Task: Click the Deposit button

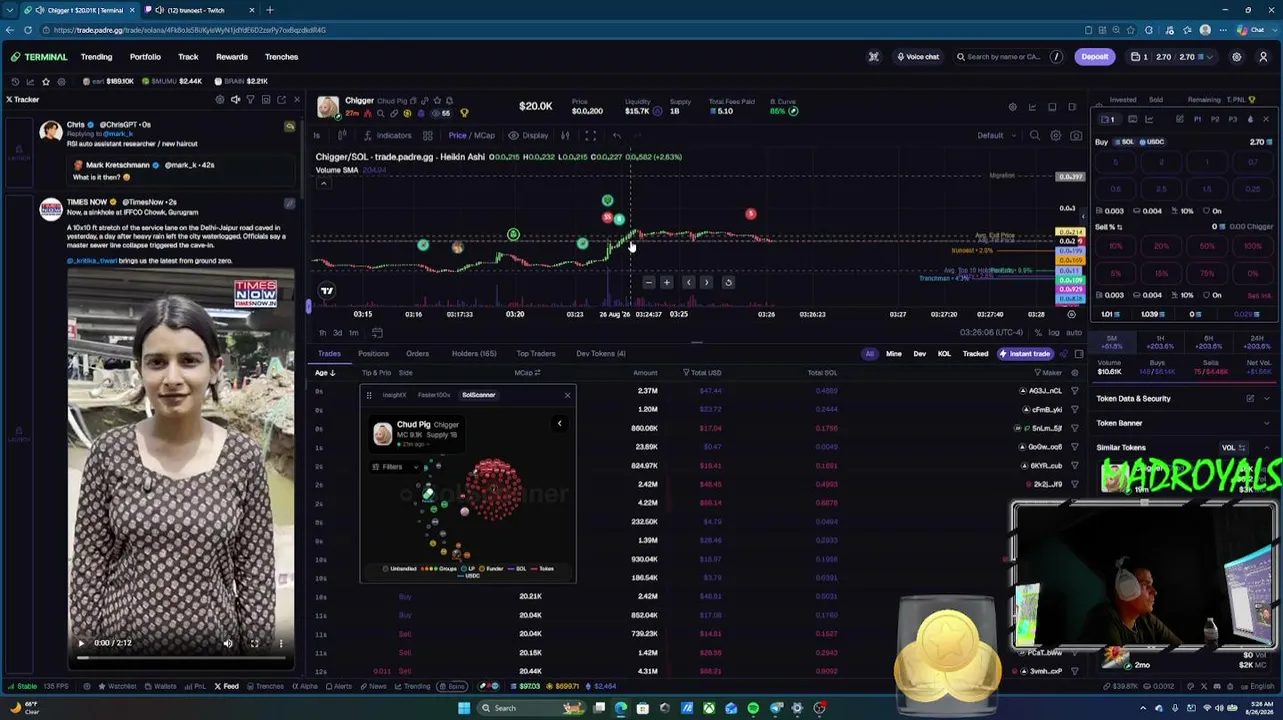Action: pyautogui.click(x=1094, y=57)
